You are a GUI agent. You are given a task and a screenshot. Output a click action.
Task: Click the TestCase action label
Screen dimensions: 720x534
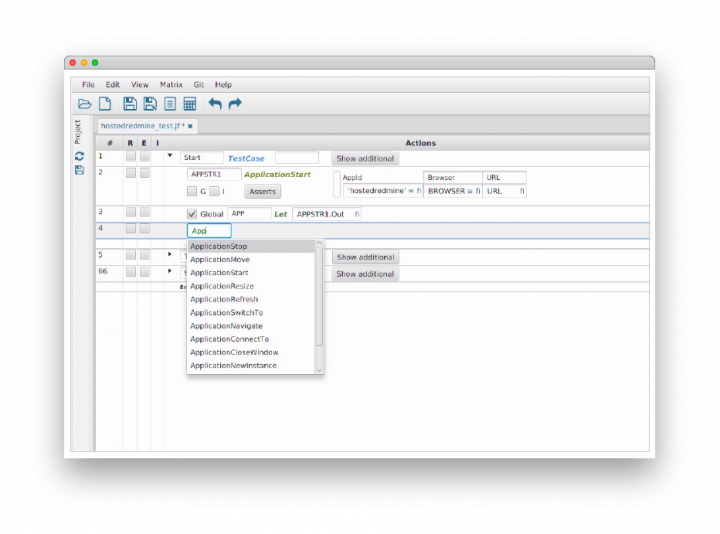click(x=246, y=158)
